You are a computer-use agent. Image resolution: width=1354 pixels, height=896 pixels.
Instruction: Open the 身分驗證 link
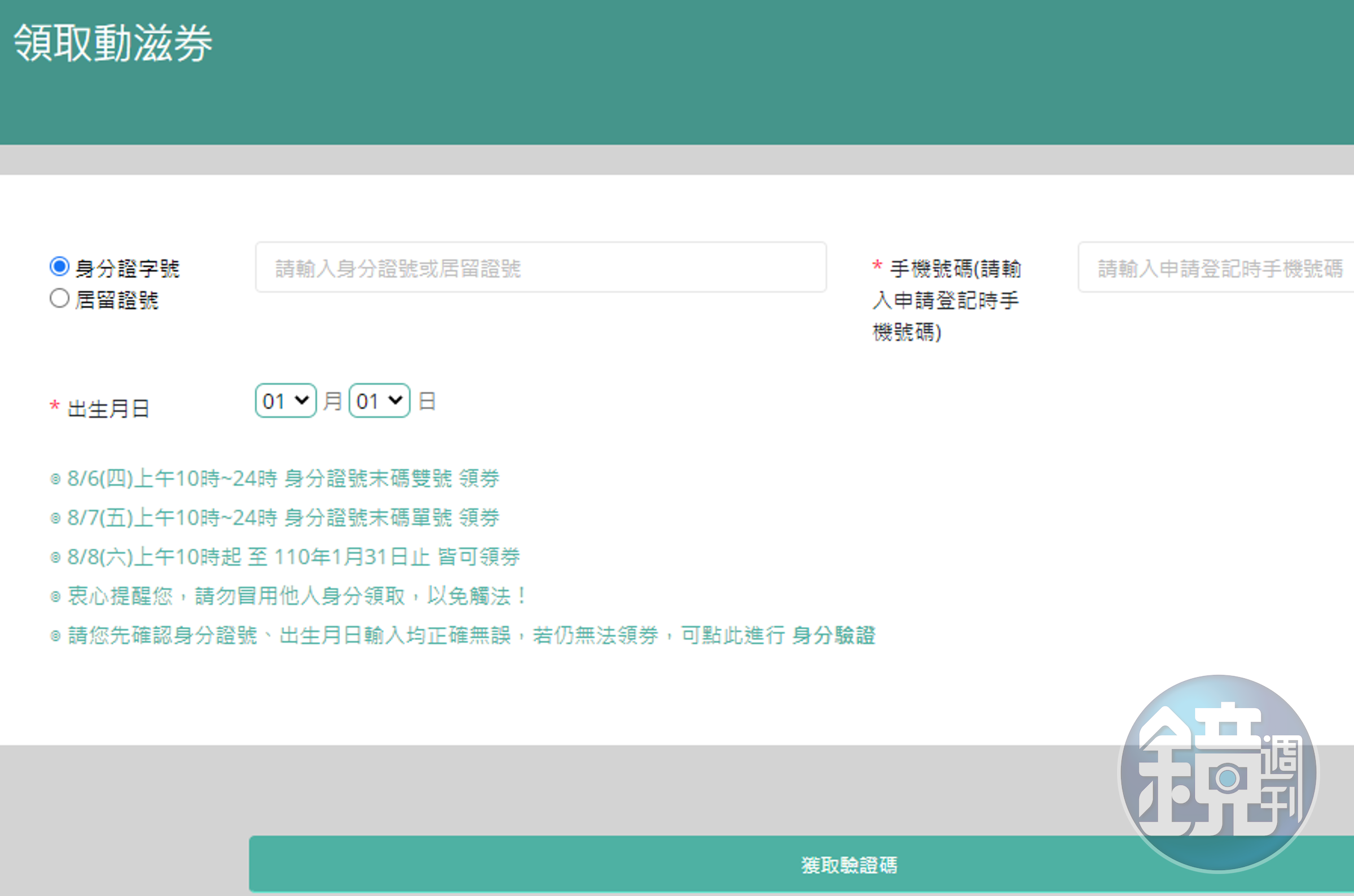tap(834, 635)
